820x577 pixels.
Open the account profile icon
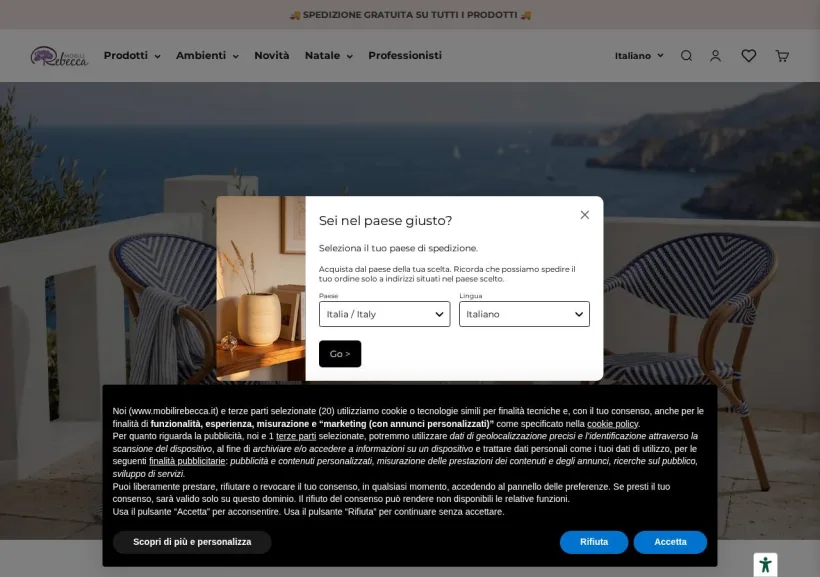(715, 55)
